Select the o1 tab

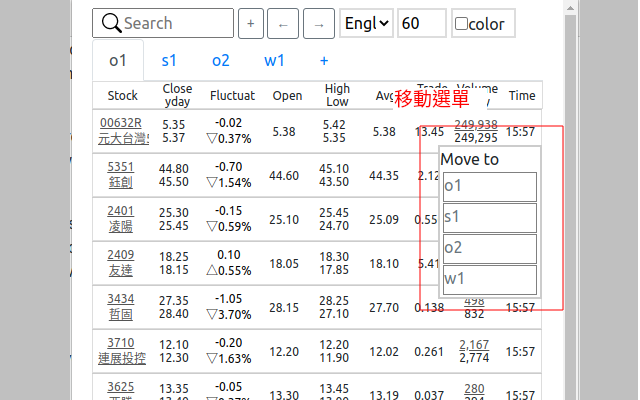(118, 60)
